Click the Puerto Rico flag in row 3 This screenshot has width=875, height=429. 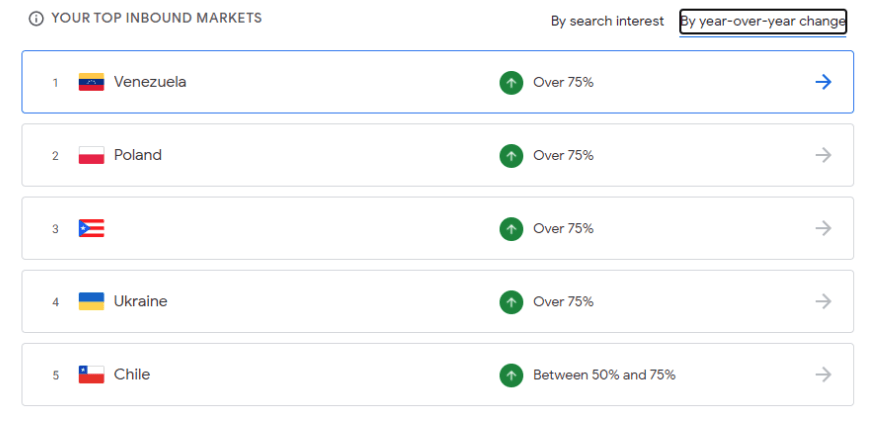92,228
